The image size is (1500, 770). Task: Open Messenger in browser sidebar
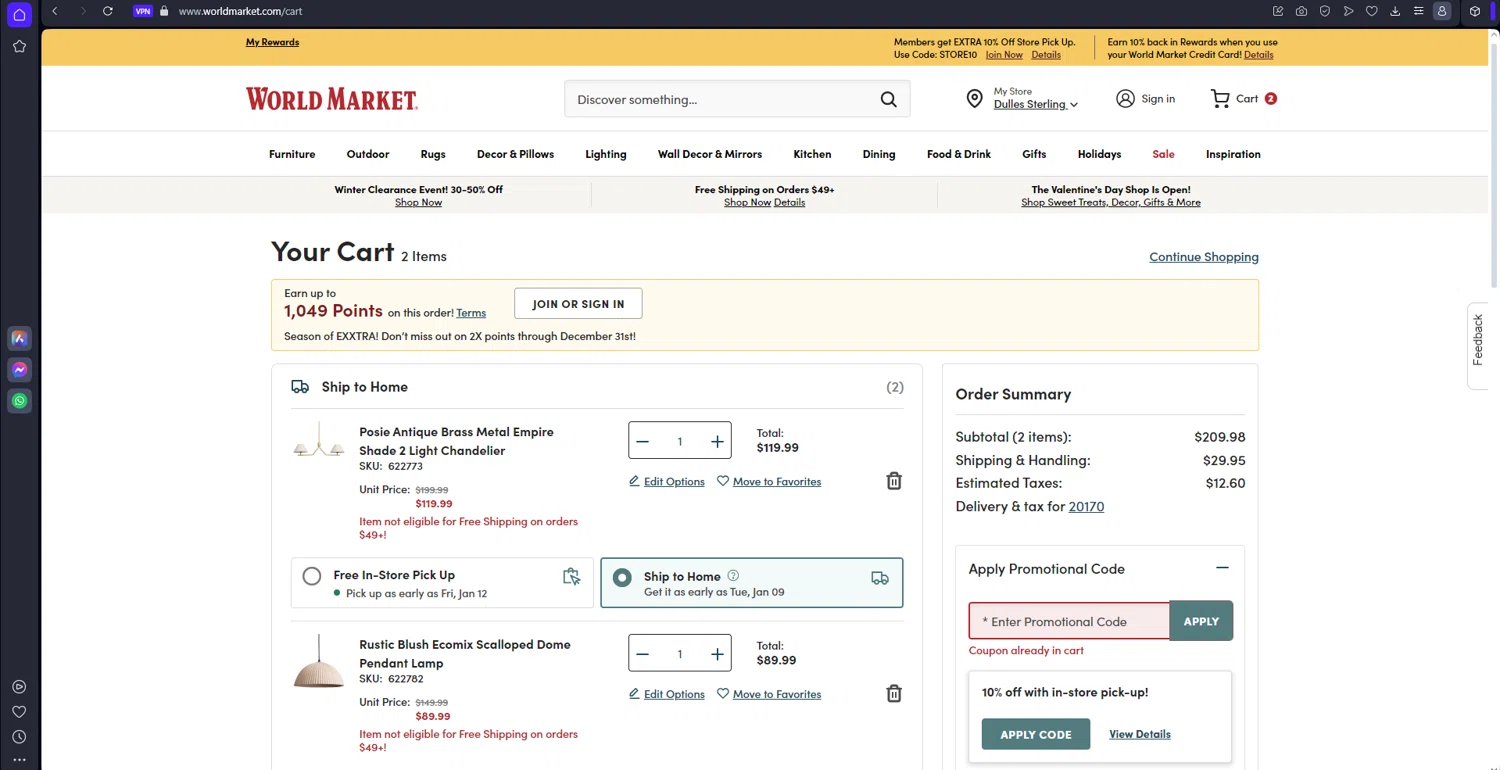pyautogui.click(x=19, y=369)
